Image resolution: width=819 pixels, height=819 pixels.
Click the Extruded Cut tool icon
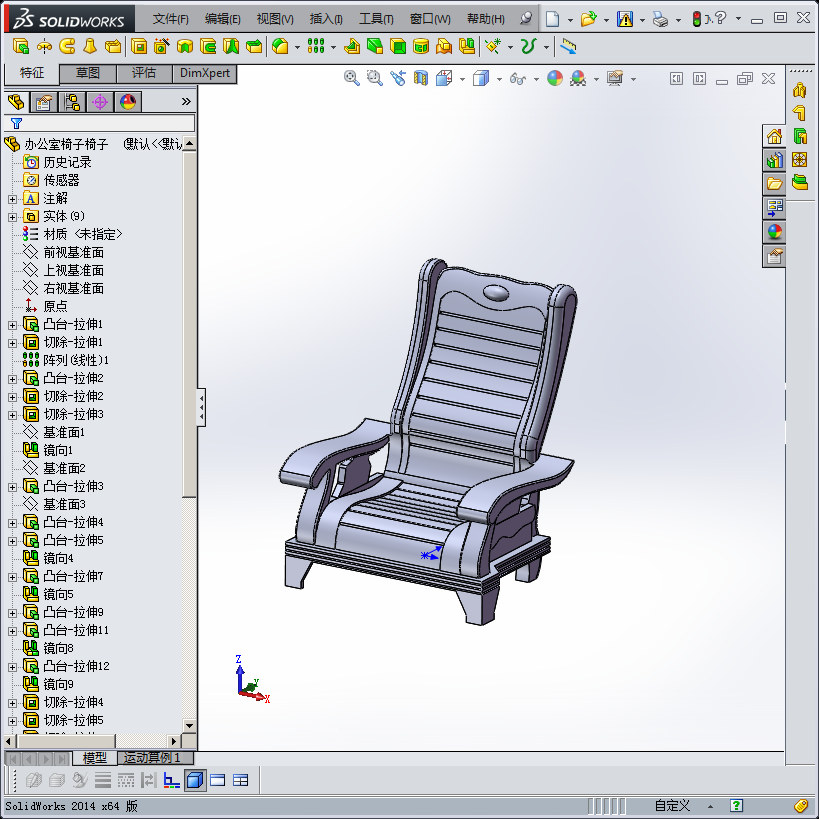(138, 46)
